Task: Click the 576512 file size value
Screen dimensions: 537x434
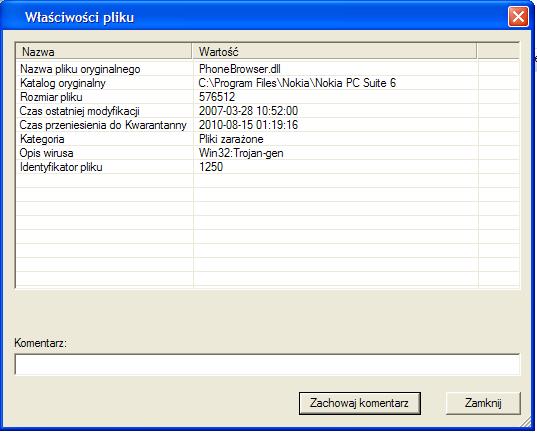Action: pyautogui.click(x=217, y=97)
